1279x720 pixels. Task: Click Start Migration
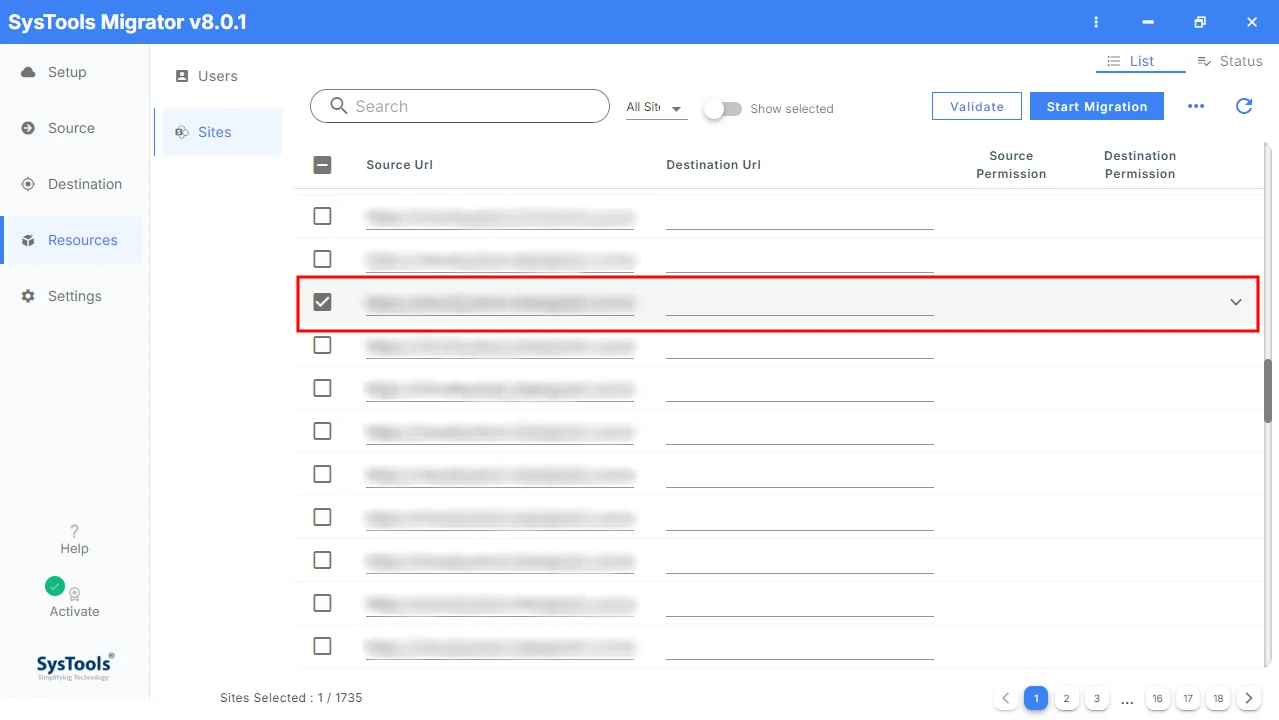pos(1097,106)
